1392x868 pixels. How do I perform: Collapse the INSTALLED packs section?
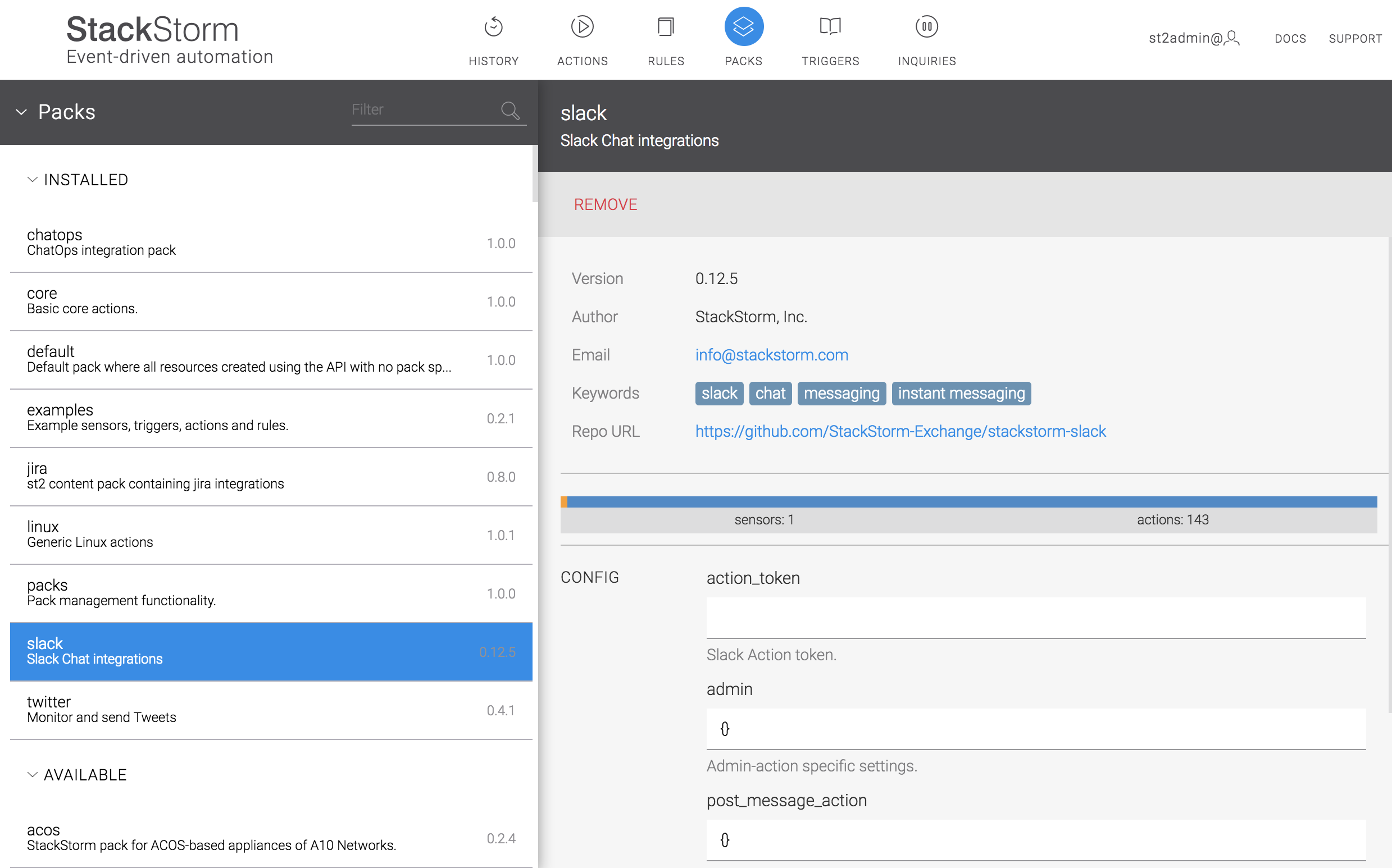(x=32, y=180)
